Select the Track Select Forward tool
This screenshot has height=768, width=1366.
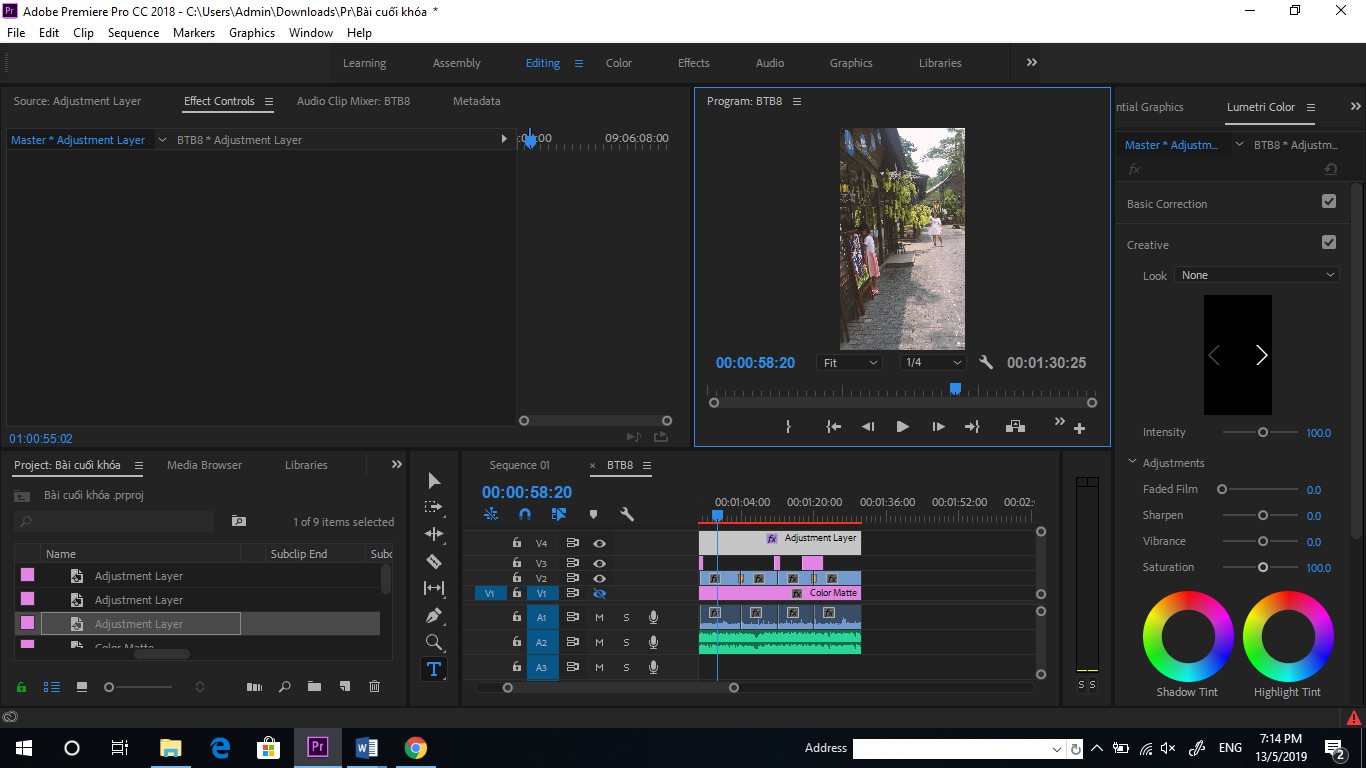434,507
